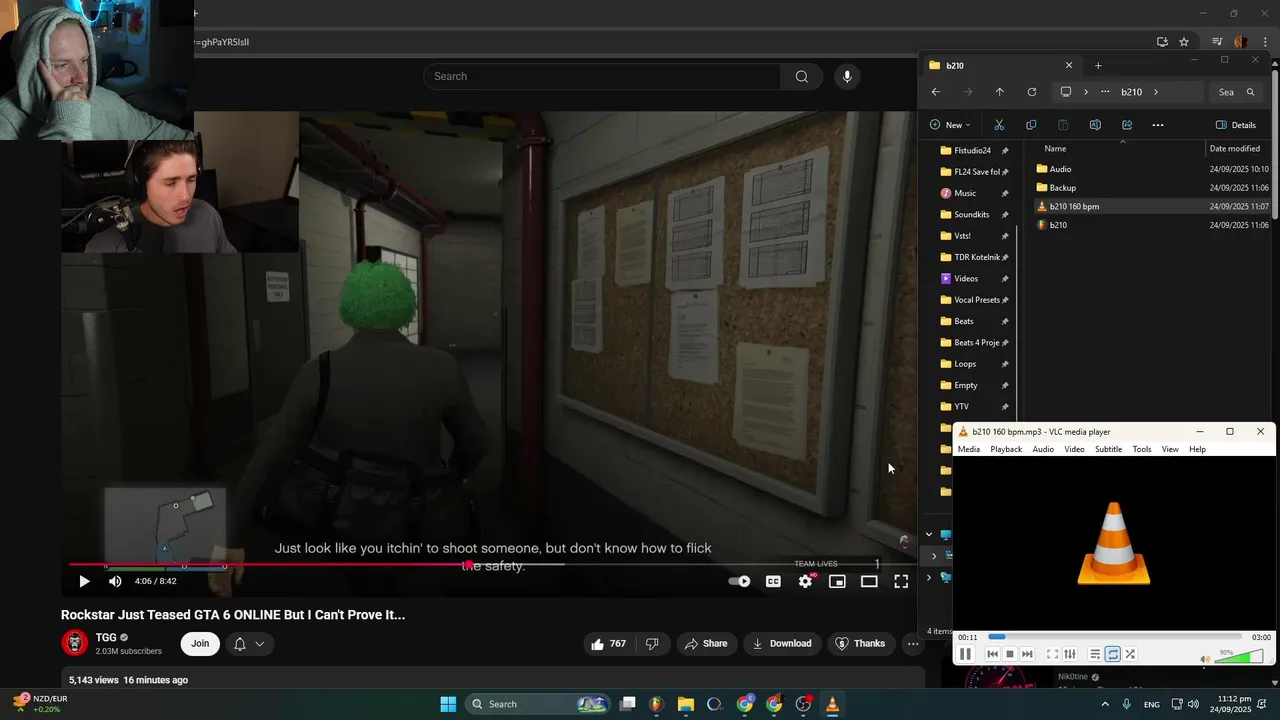Image resolution: width=1280 pixels, height=720 pixels.
Task: Play the YouTube video
Action: point(84,581)
